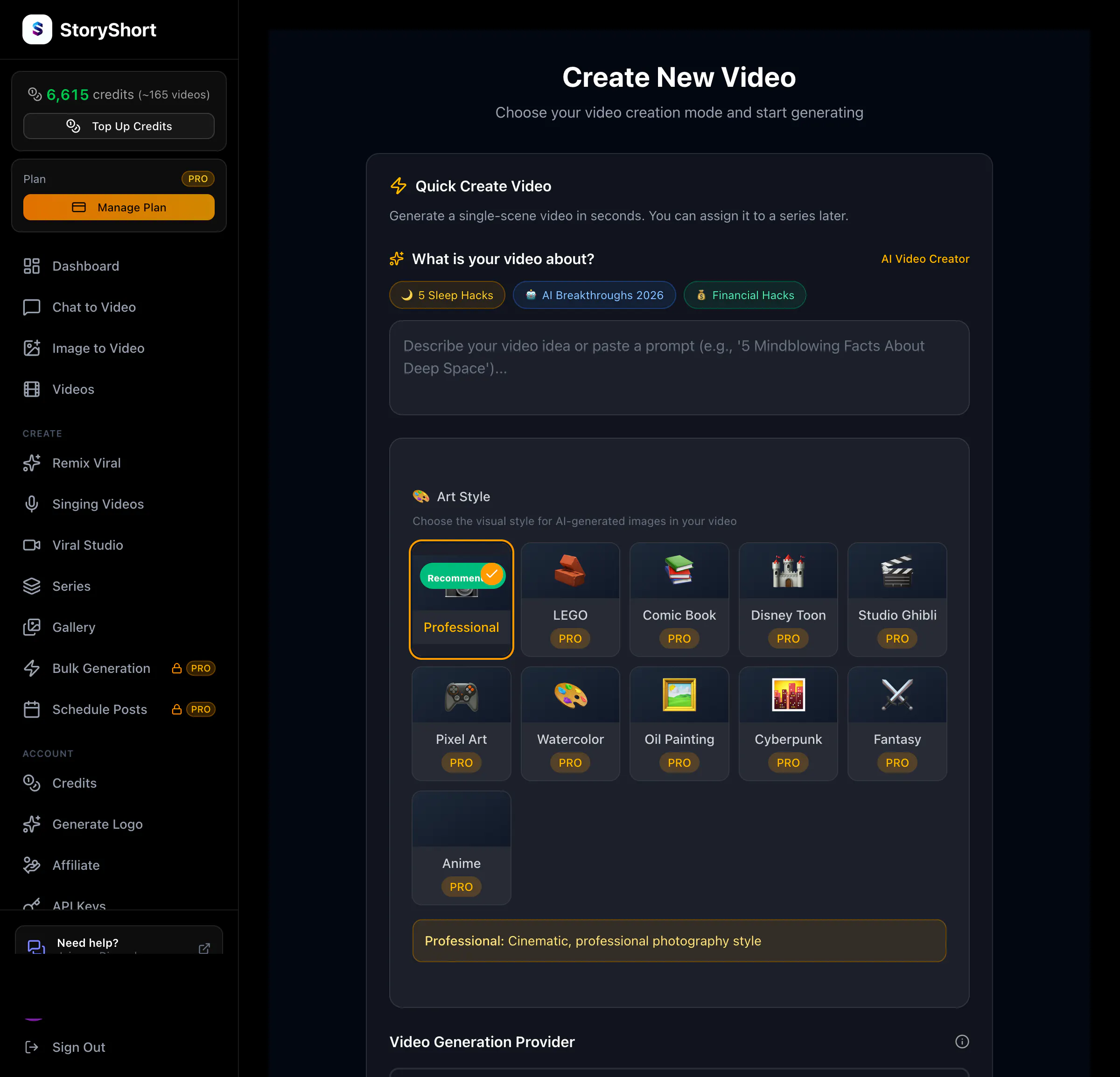Click the Art Style palette icon

pos(421,497)
